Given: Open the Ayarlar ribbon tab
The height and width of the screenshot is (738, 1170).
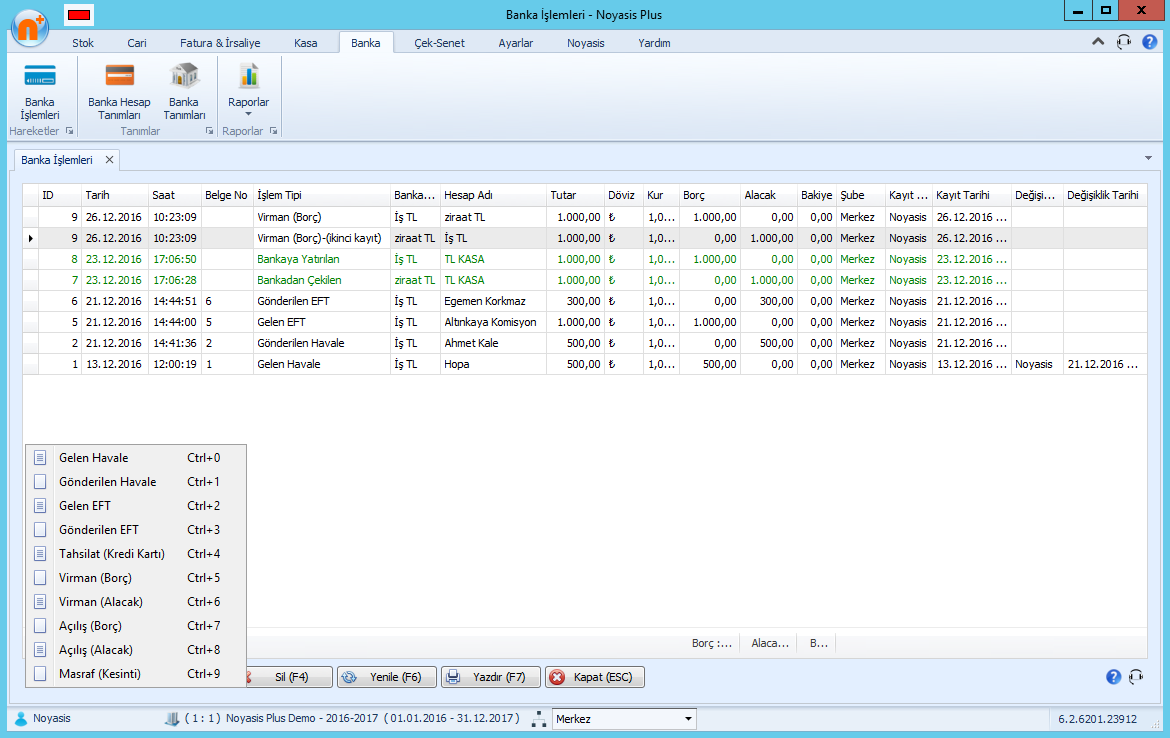Looking at the screenshot, I should point(516,43).
